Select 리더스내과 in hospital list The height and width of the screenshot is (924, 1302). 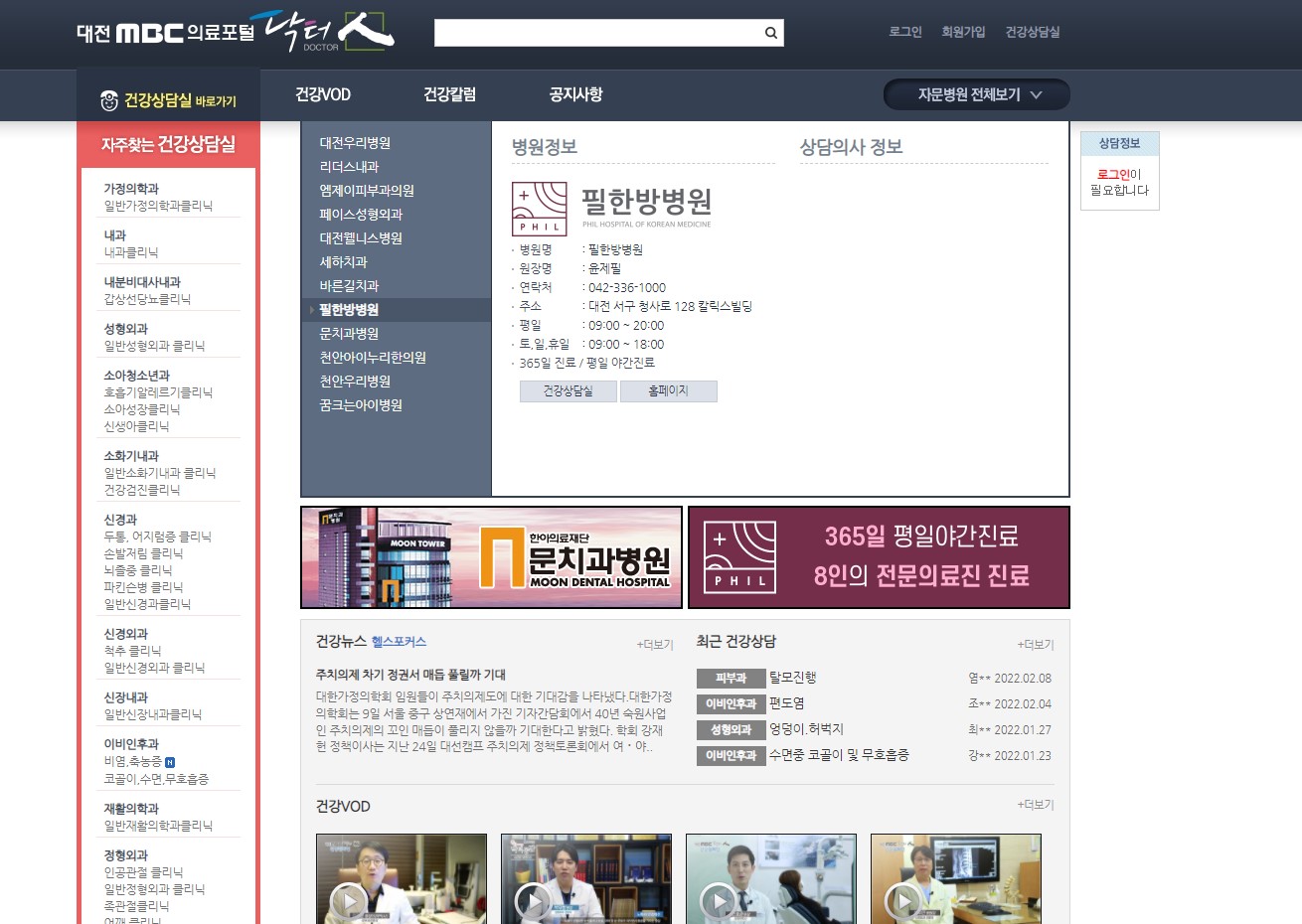click(x=349, y=167)
